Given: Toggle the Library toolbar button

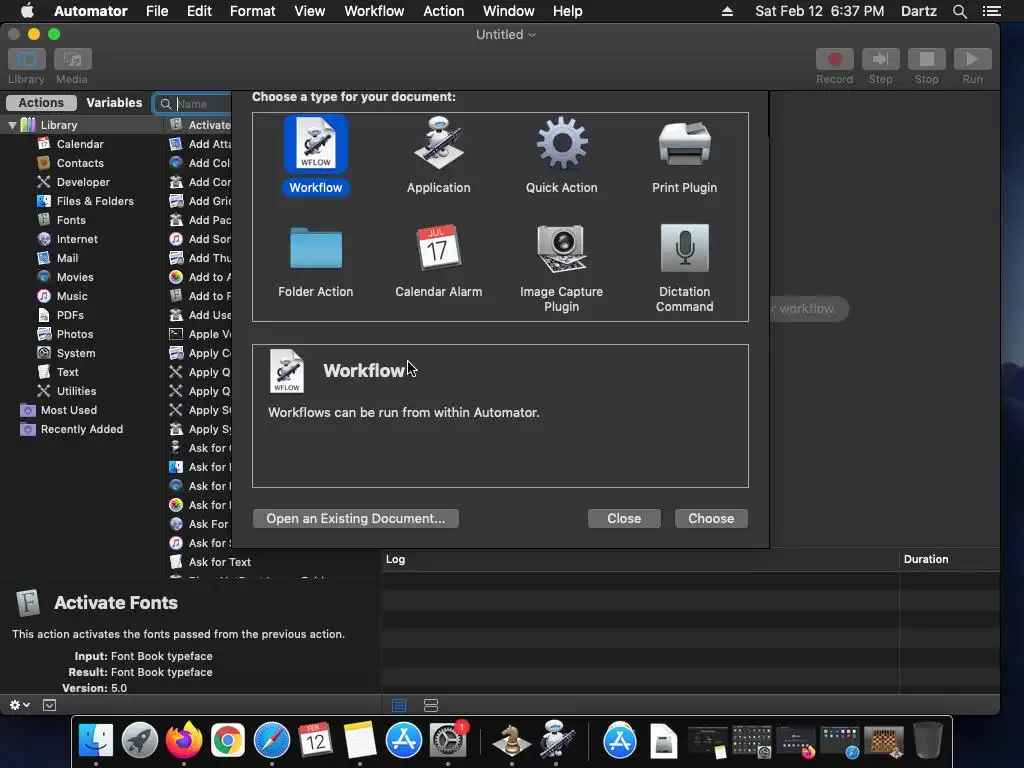Looking at the screenshot, I should tap(27, 59).
